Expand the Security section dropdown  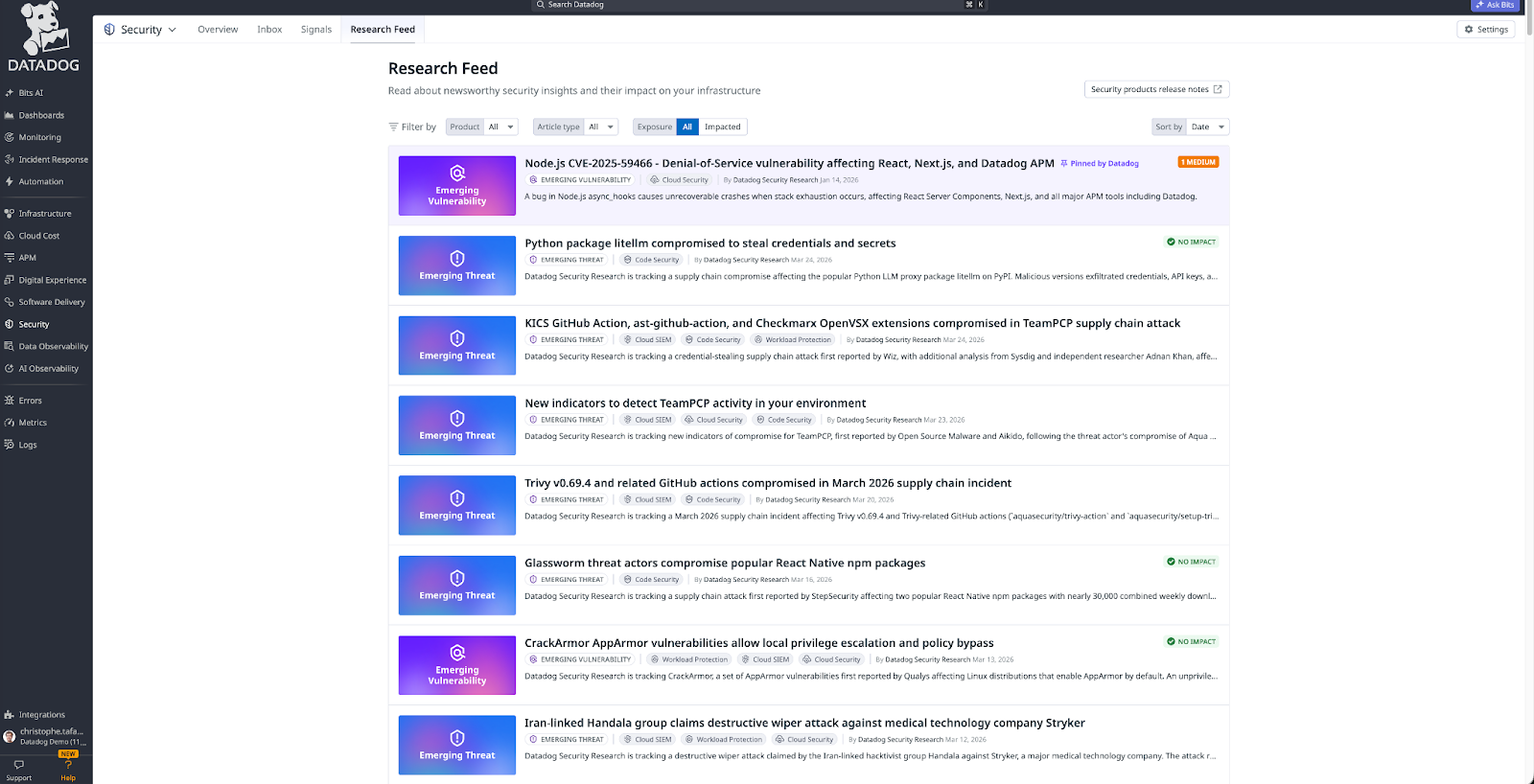pyautogui.click(x=141, y=30)
